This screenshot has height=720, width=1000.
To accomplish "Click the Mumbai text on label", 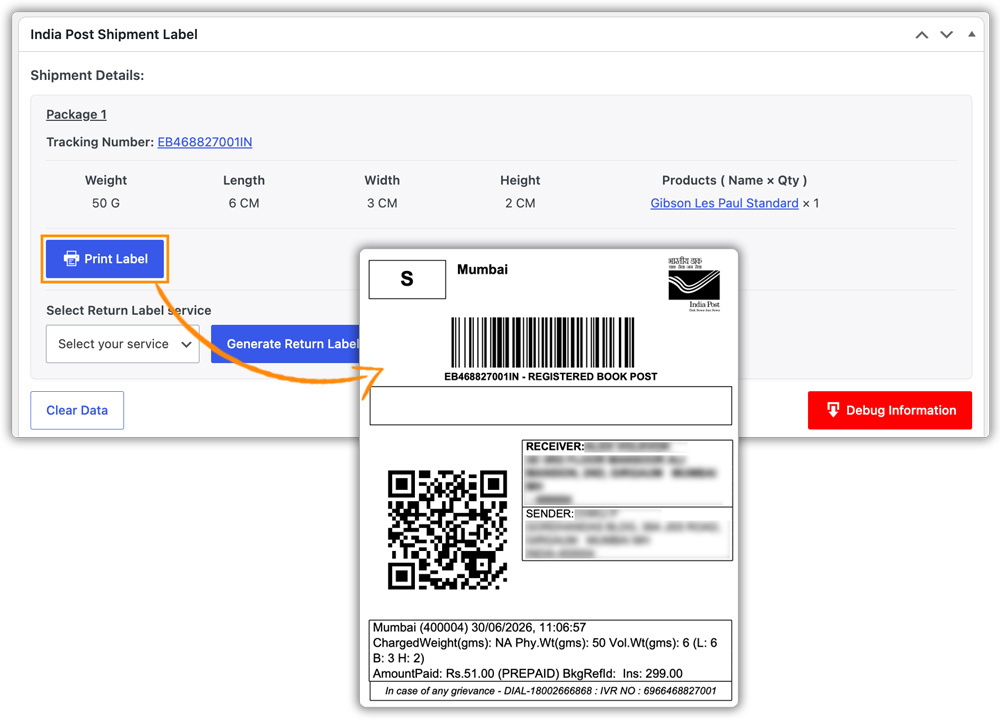I will (482, 269).
